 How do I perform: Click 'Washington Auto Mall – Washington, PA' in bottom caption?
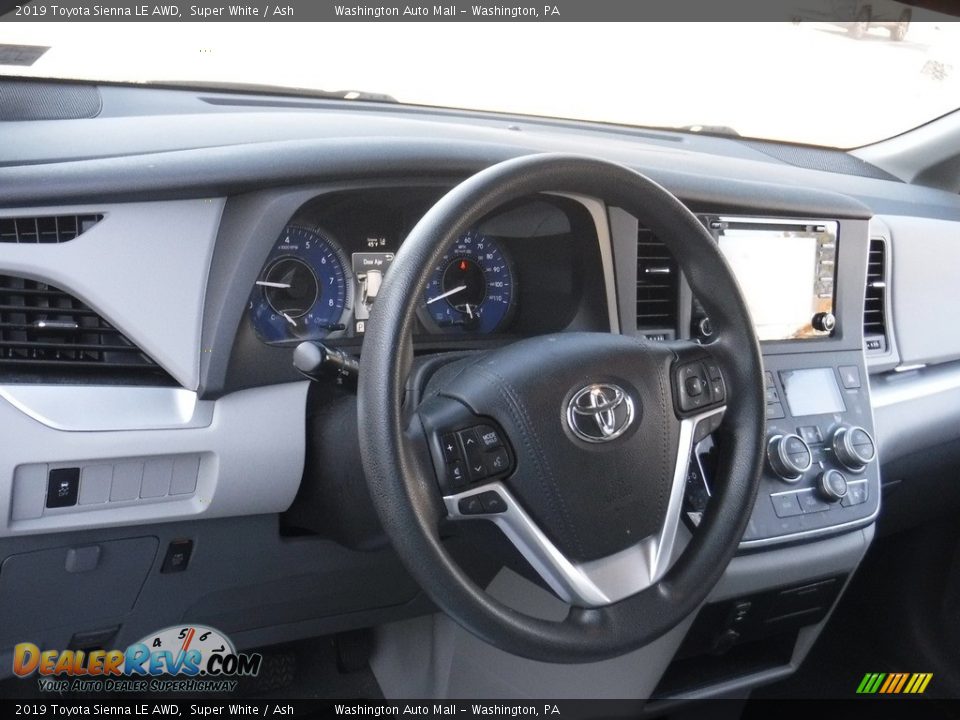click(x=447, y=710)
